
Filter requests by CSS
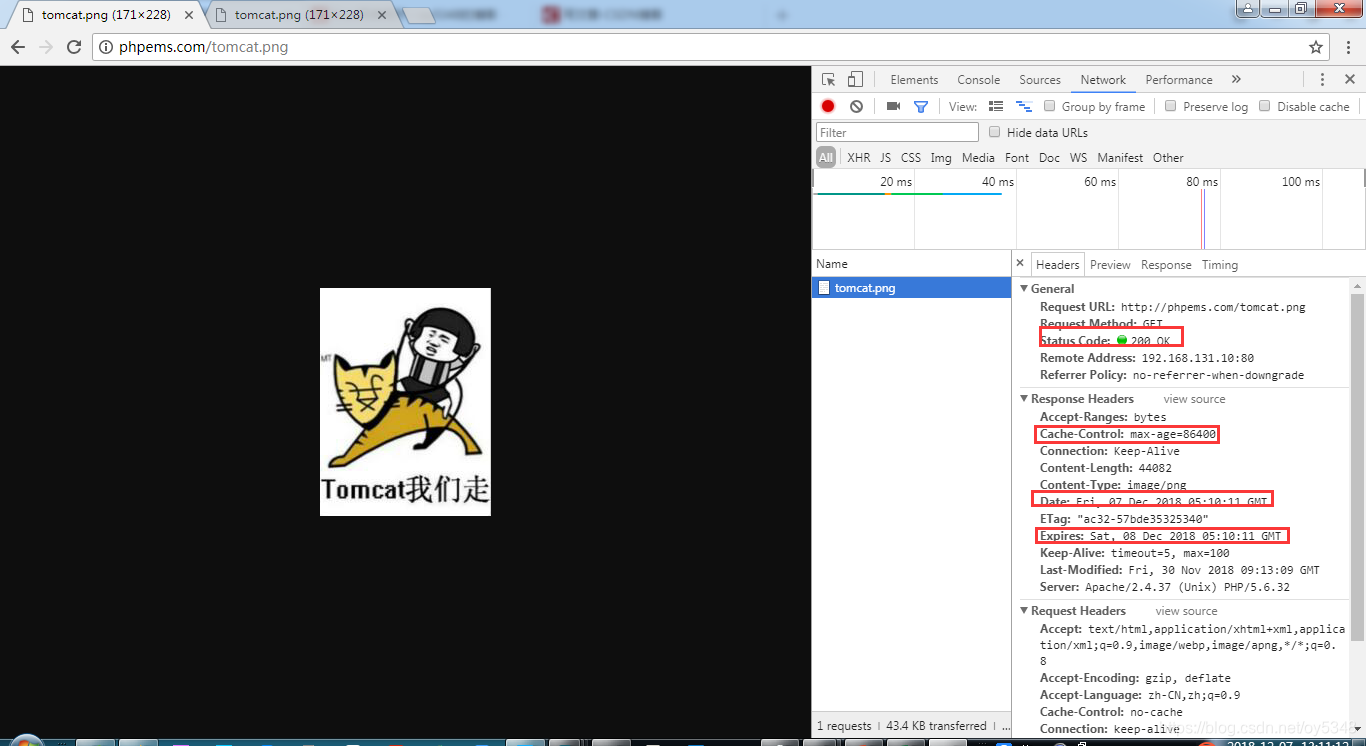click(911, 158)
